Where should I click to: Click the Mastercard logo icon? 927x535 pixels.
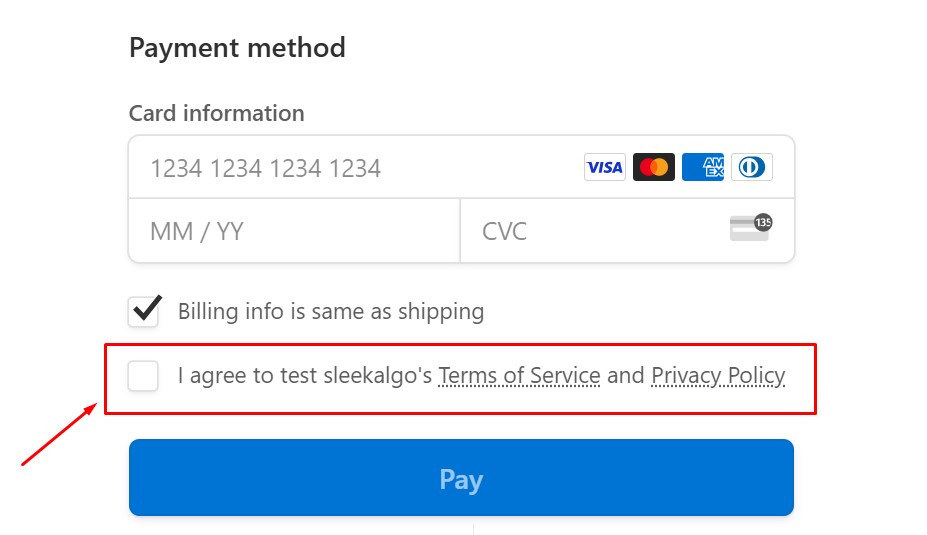coord(654,167)
